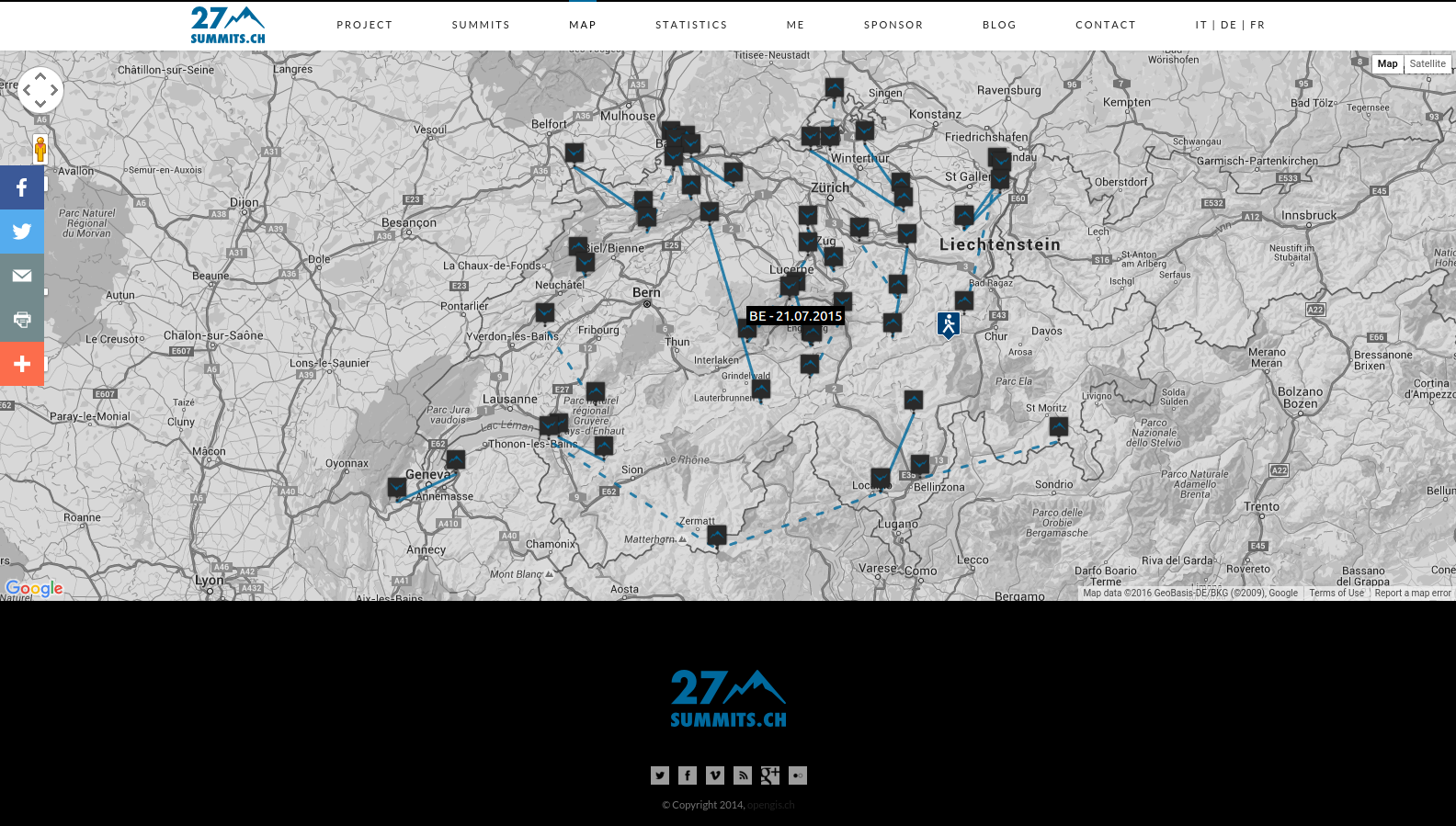This screenshot has width=1456, height=826.
Task: Click the print icon in side bar
Action: pos(22,320)
